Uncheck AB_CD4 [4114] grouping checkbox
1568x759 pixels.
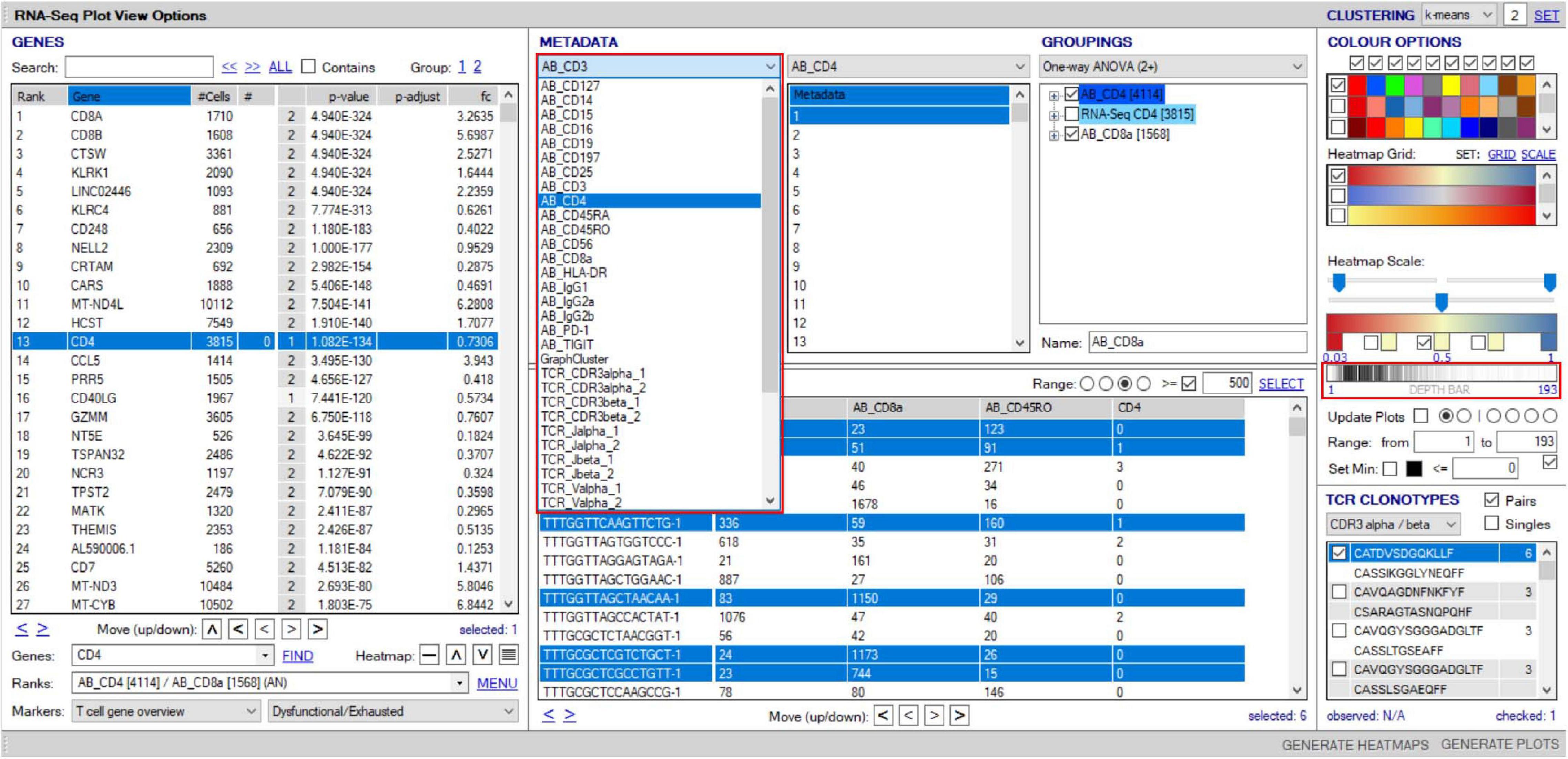(x=1071, y=94)
